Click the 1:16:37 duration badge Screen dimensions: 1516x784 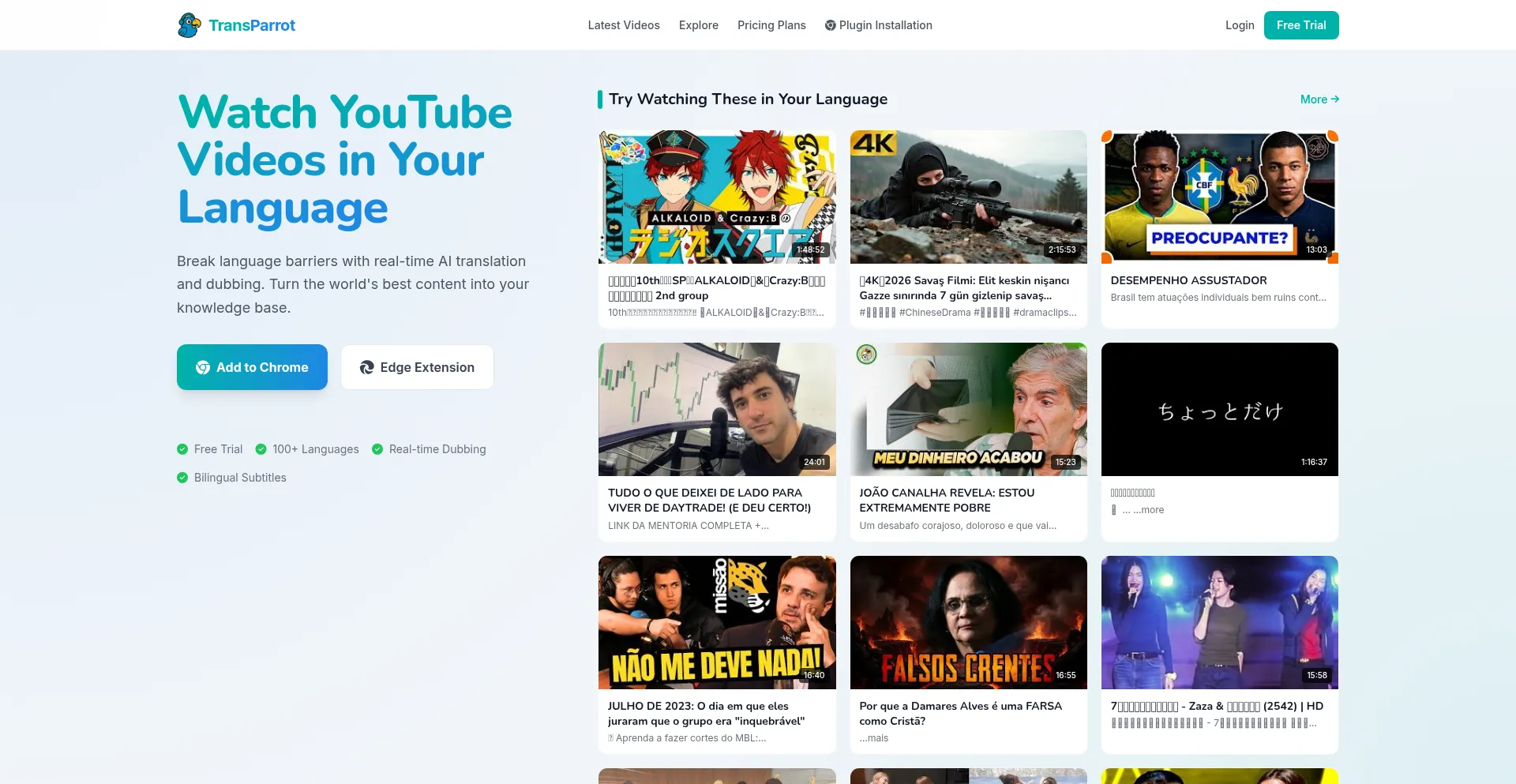(x=1314, y=462)
